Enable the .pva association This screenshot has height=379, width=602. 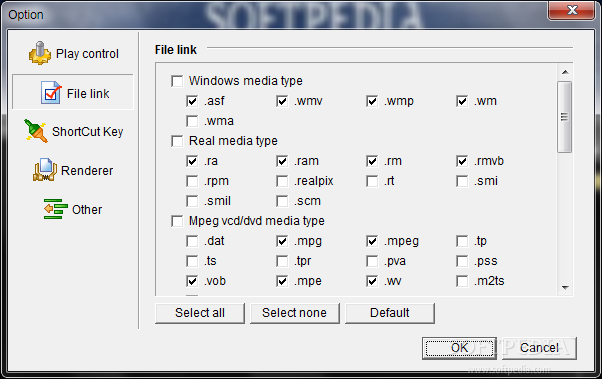pyautogui.click(x=372, y=261)
